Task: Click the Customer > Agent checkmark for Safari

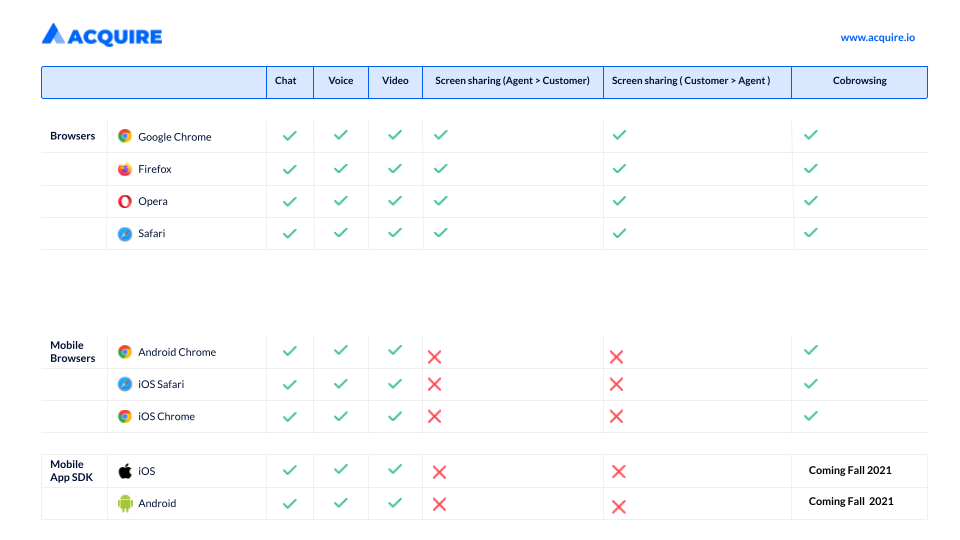Action: click(620, 233)
